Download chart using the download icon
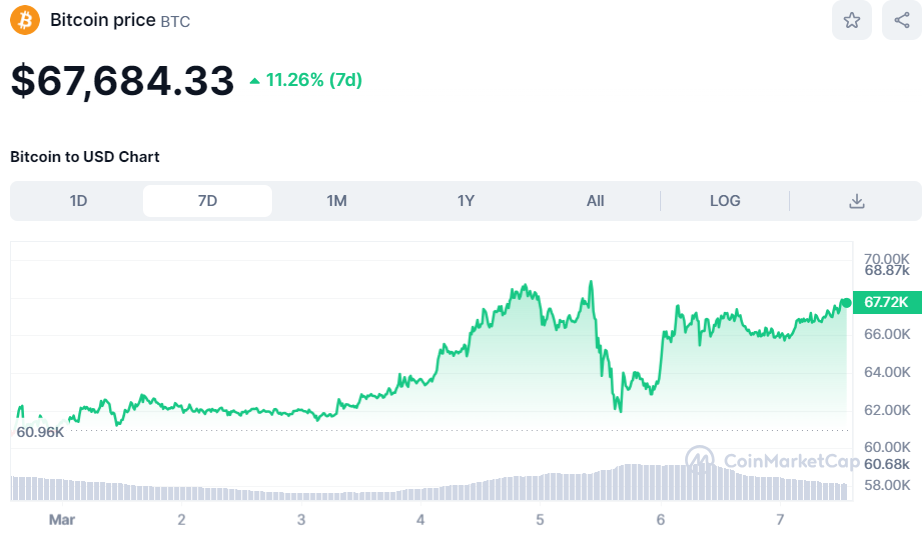 point(856,201)
